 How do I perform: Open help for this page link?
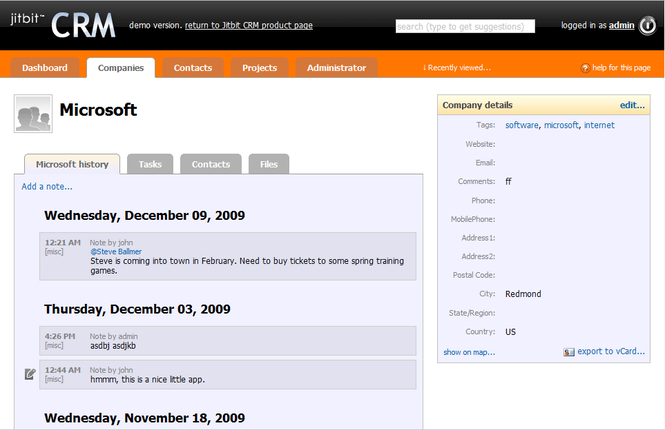[621, 68]
